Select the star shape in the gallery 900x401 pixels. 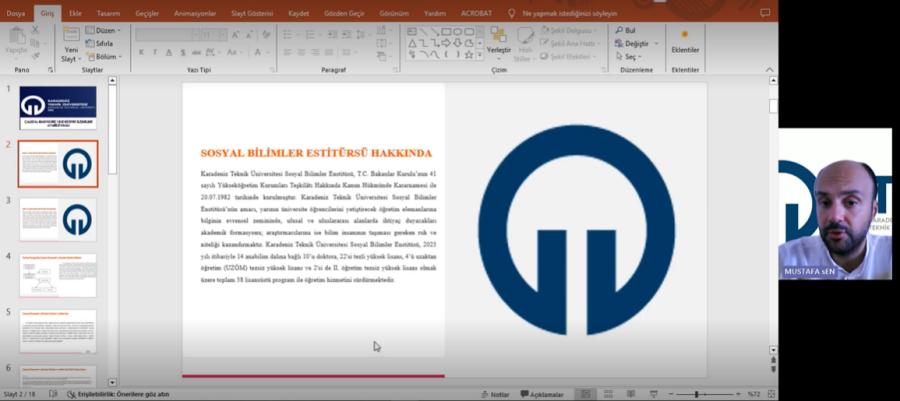tap(469, 55)
